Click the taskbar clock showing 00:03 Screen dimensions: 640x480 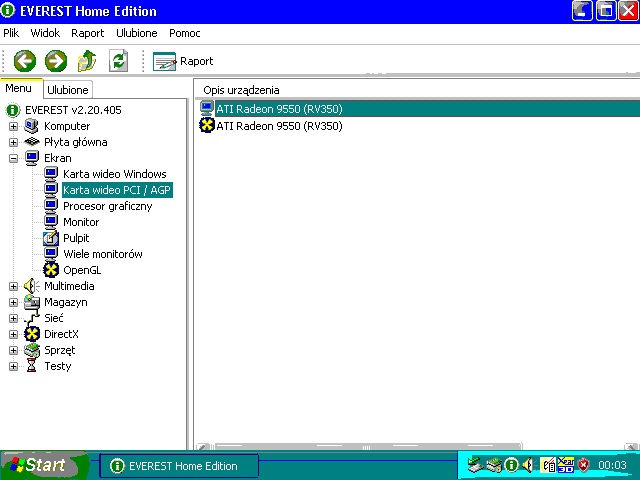[x=612, y=465]
